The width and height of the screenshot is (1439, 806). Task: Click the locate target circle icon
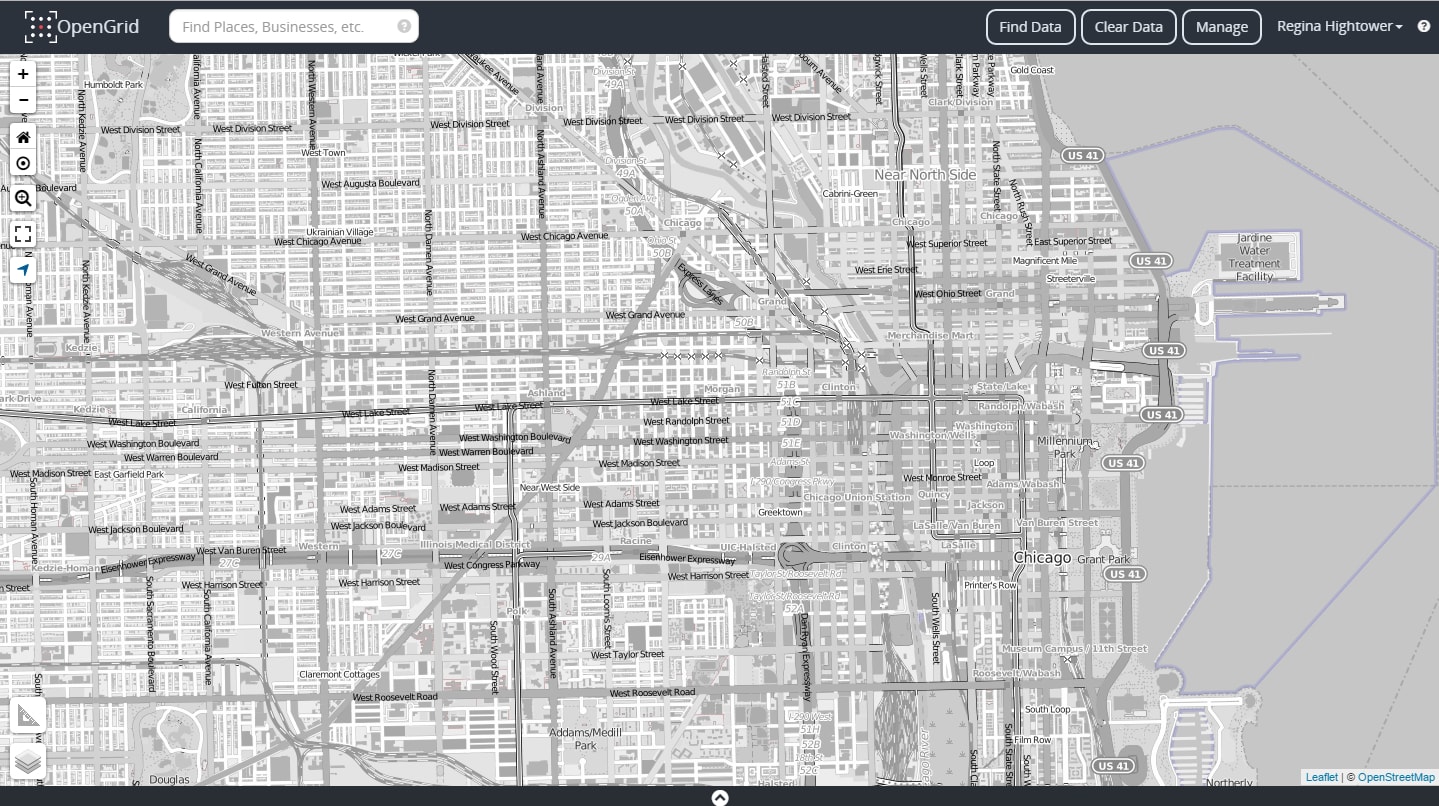pos(23,163)
